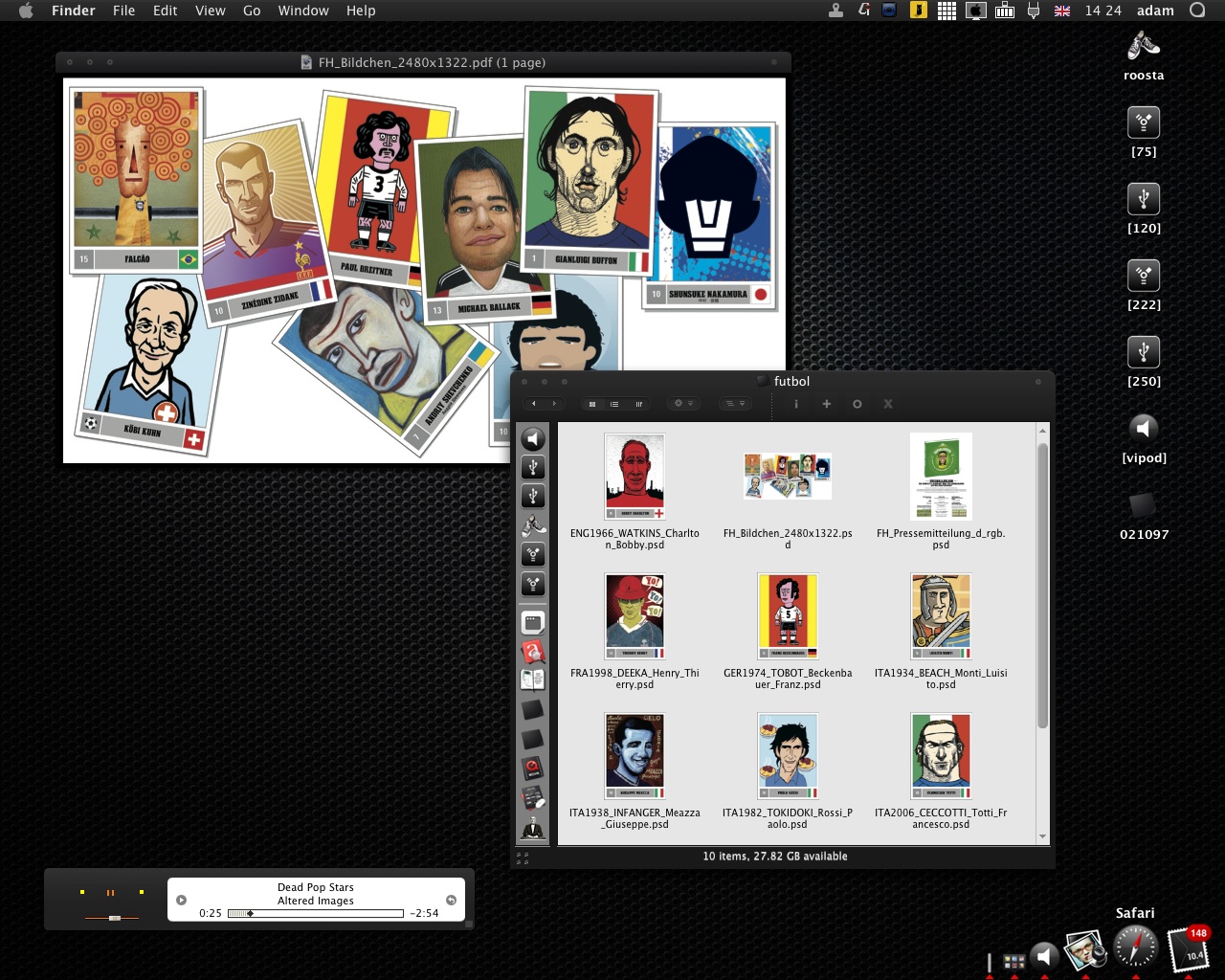This screenshot has height=980, width=1225.
Task: Click the 14 24 clock in menu bar
Action: (1102, 11)
